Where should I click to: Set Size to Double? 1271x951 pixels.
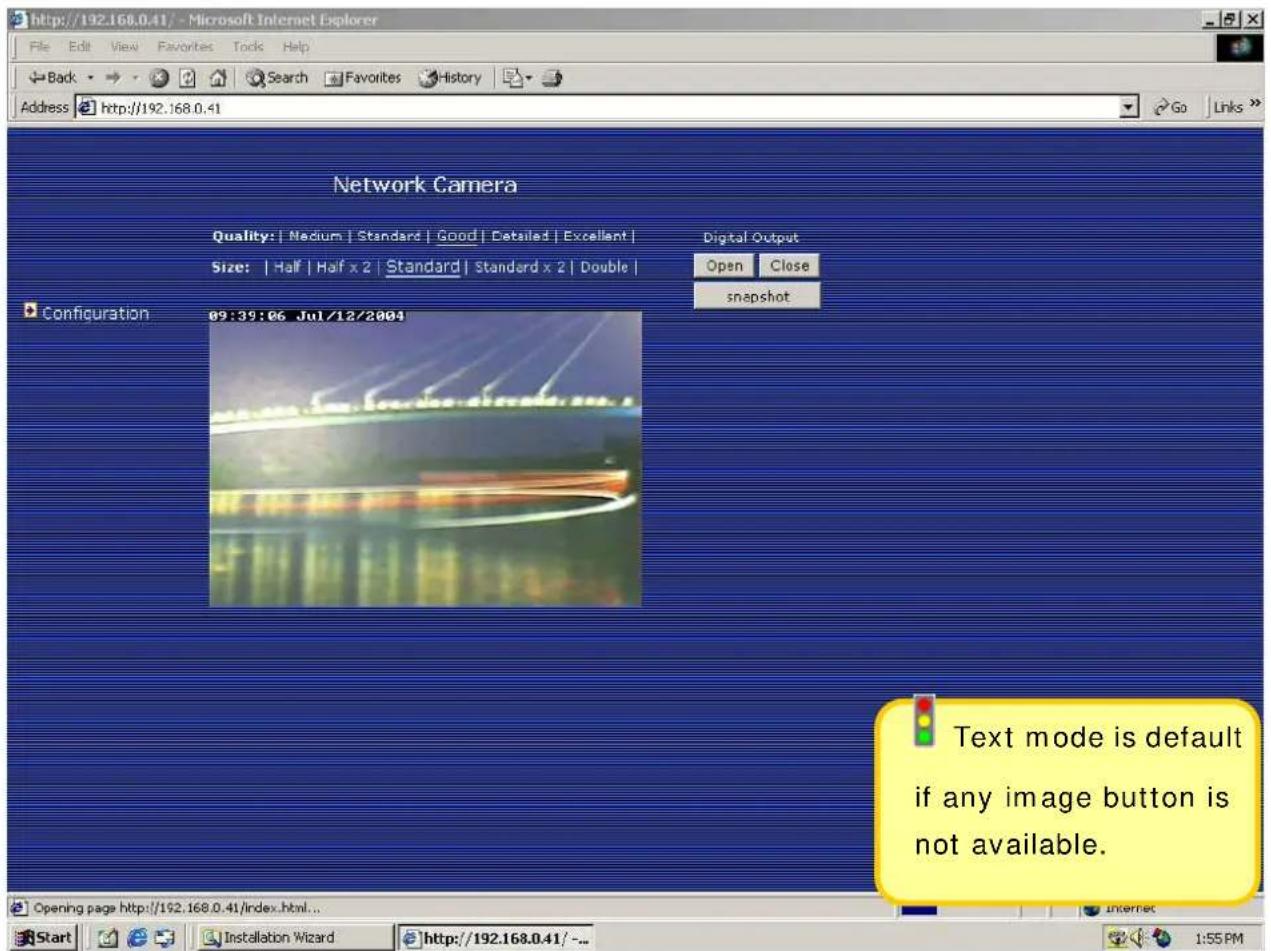tap(604, 267)
